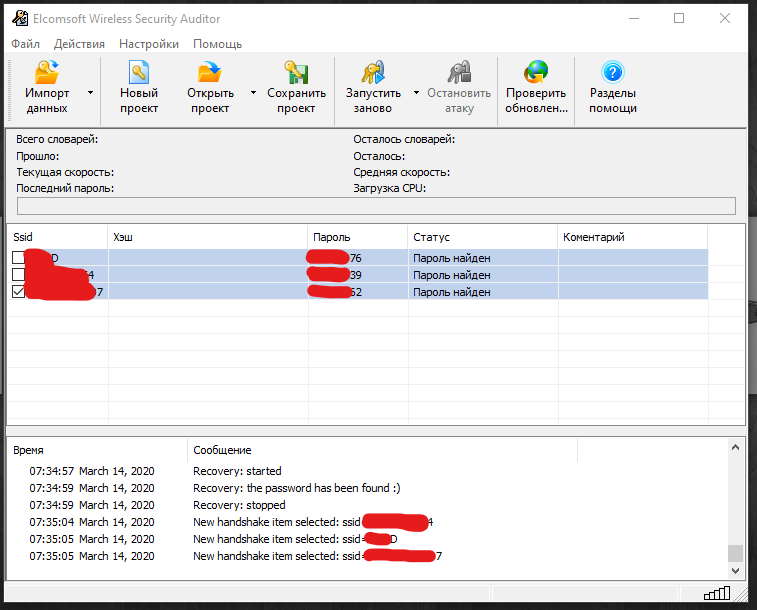Screen dimensions: 757x610
Task: Click the Импорт данных toolbar icon
Action: click(x=47, y=74)
